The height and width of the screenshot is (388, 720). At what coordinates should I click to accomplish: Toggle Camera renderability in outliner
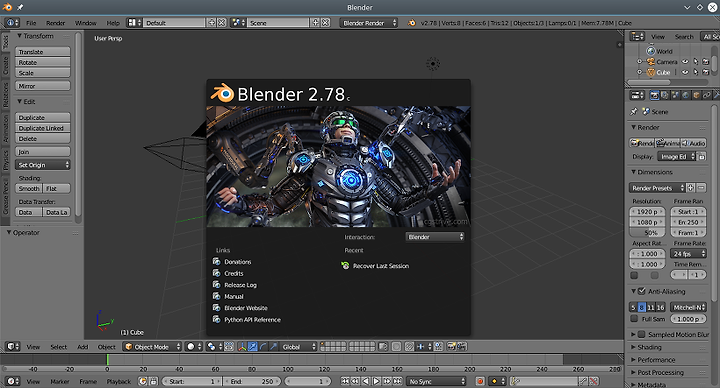pos(706,62)
